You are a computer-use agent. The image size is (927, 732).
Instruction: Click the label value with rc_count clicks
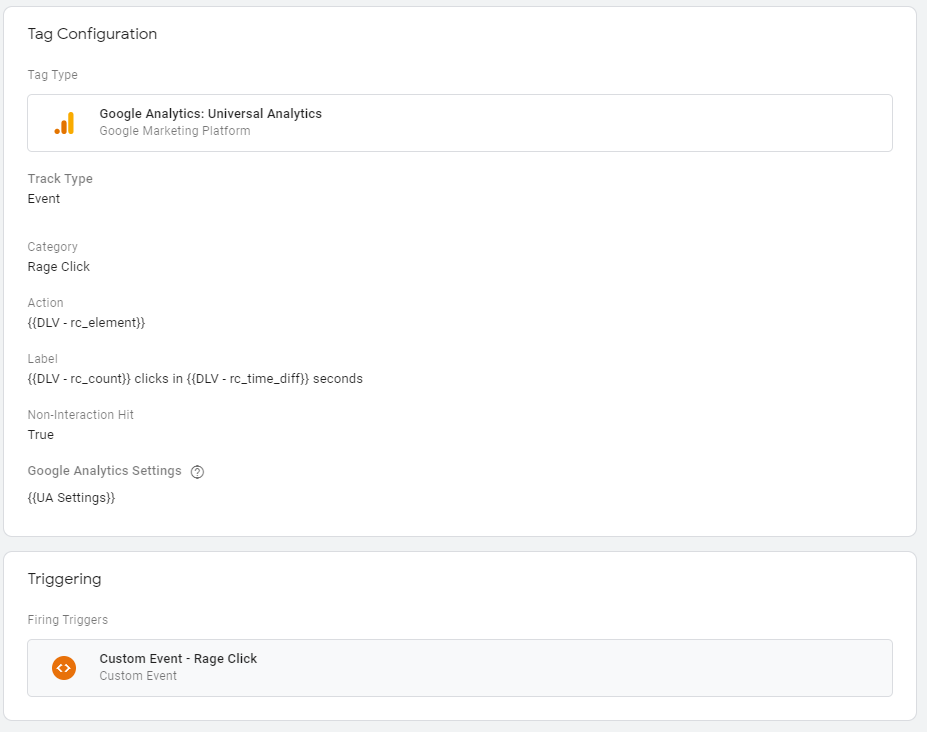(195, 379)
